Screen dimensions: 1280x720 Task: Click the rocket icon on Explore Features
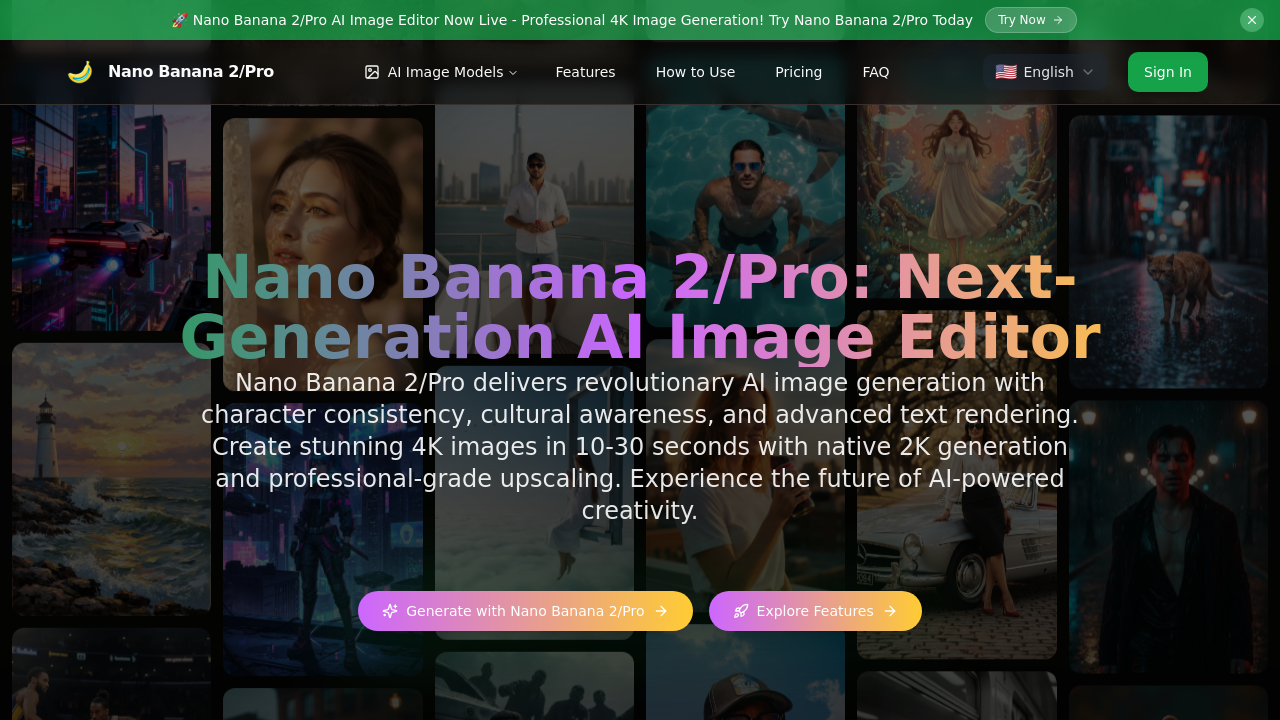tap(741, 611)
